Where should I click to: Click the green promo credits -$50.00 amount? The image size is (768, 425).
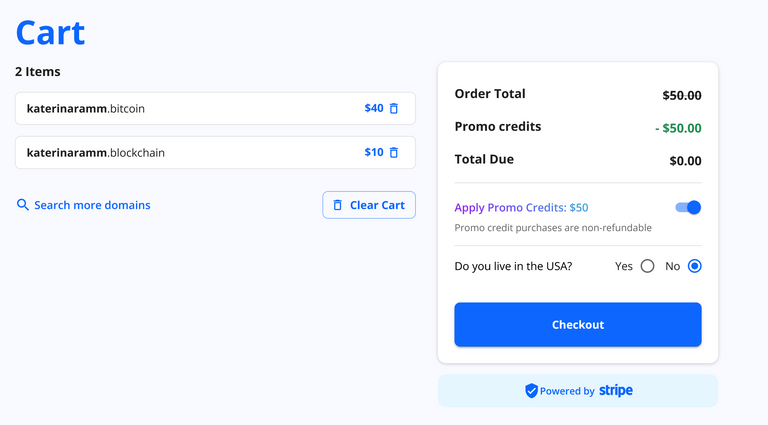click(x=678, y=128)
